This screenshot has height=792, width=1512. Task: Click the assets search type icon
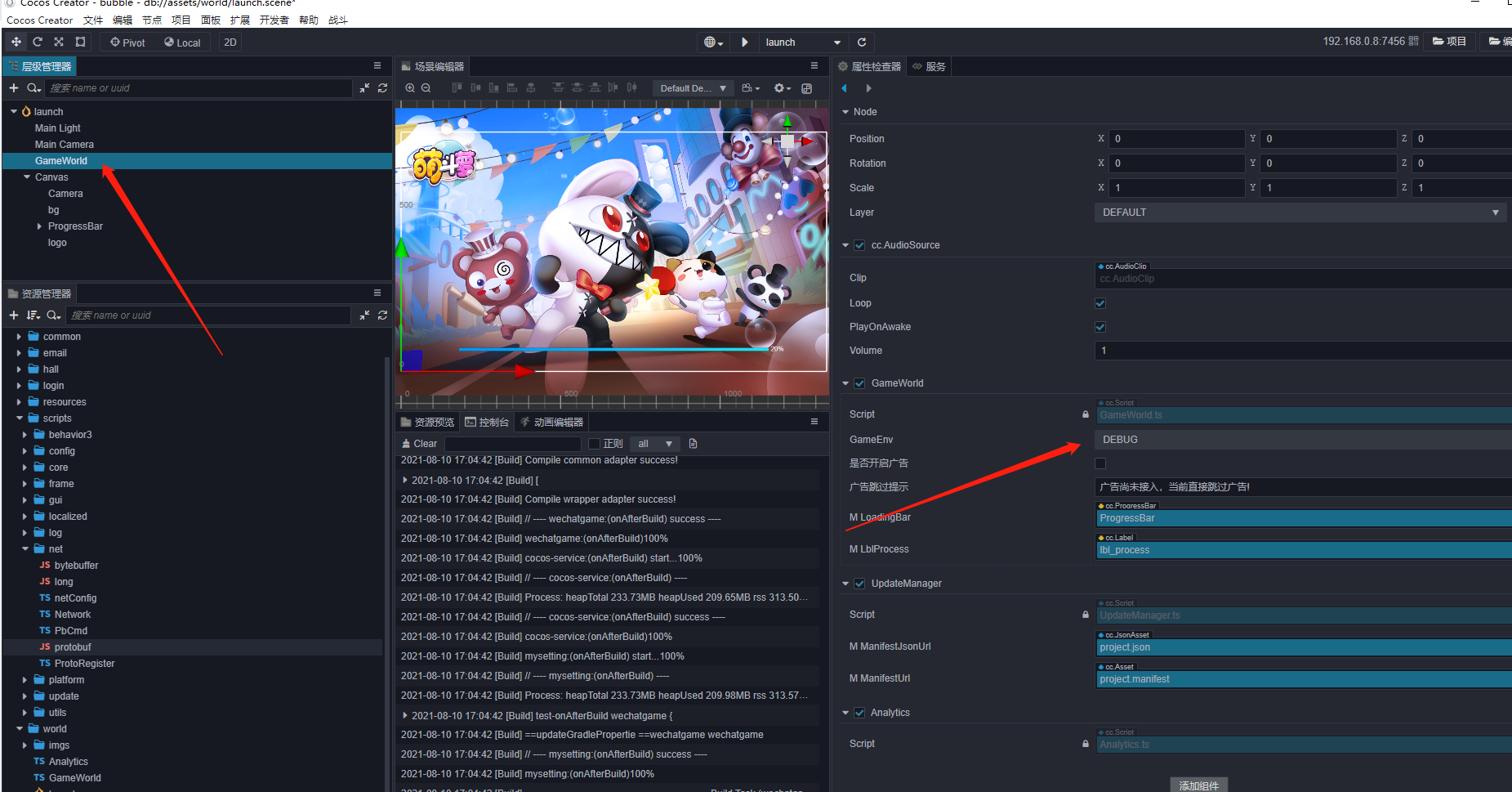pos(54,315)
